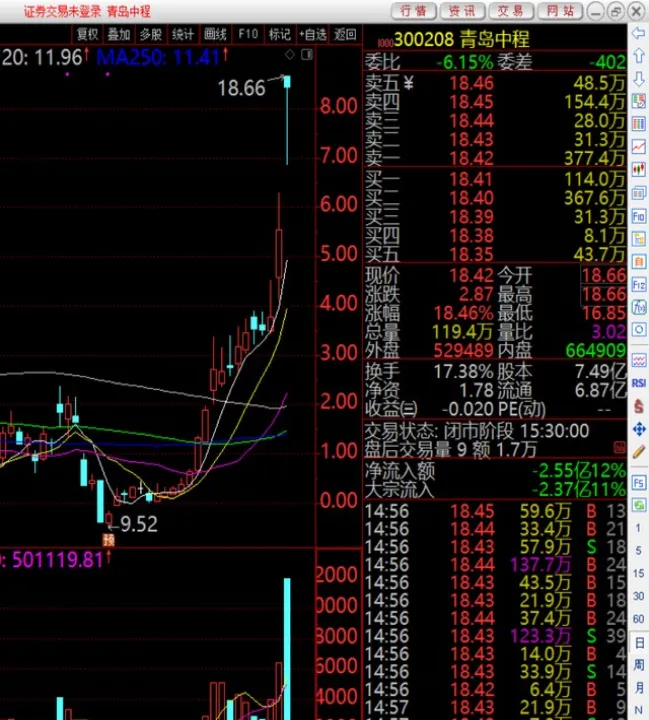Click the blue four-way move arrows icon
This screenshot has width=649, height=720.
[x=638, y=429]
